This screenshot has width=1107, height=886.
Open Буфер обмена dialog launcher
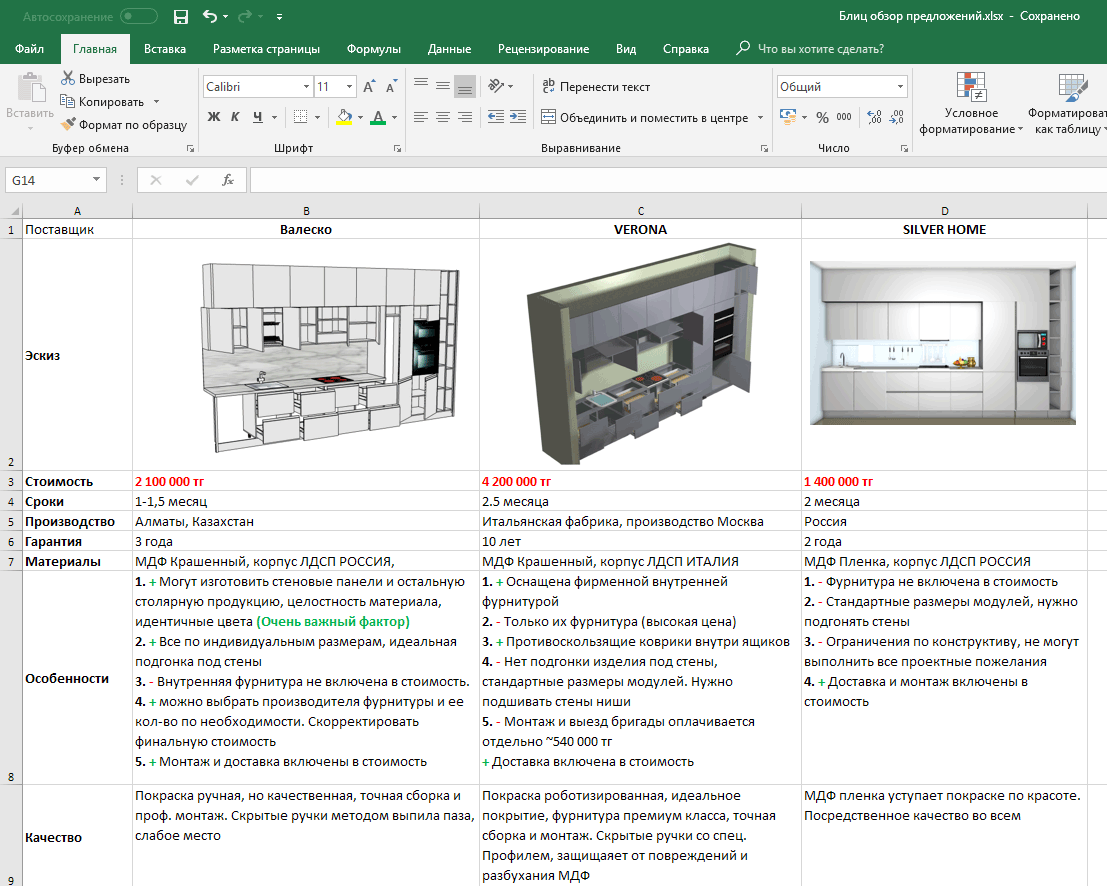click(190, 149)
